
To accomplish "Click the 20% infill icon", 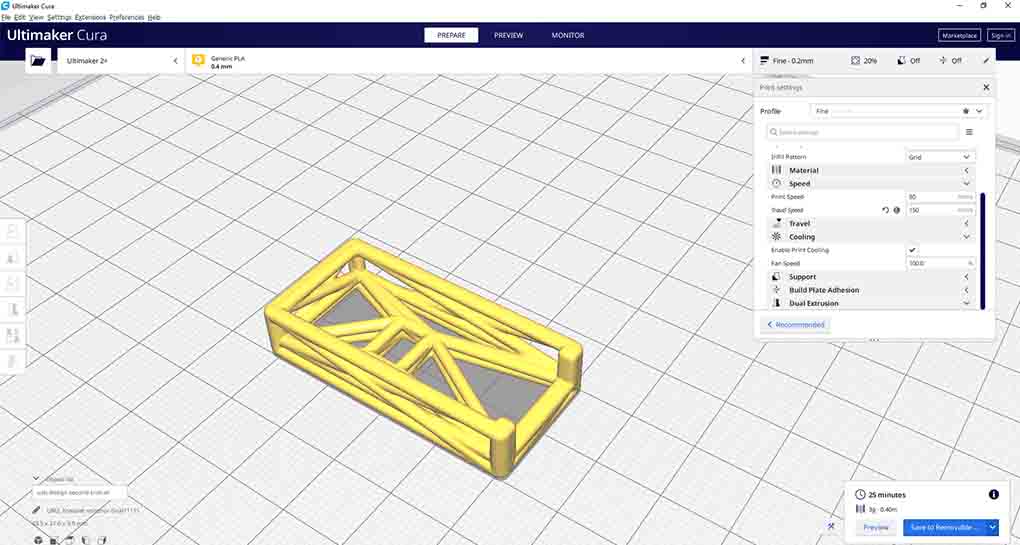I will pyautogui.click(x=855, y=60).
